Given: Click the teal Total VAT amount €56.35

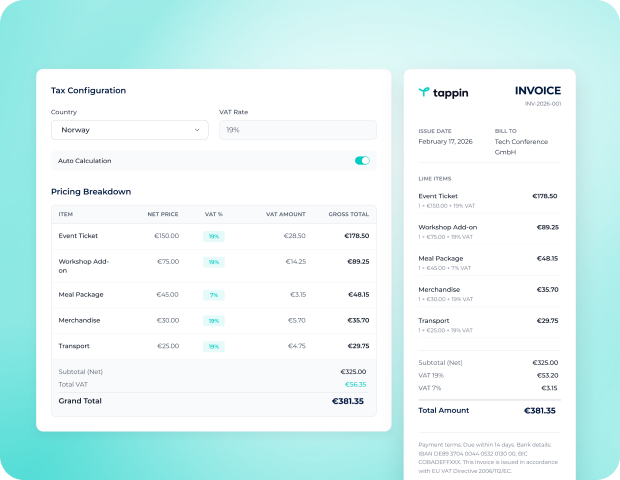Looking at the screenshot, I should point(355,384).
